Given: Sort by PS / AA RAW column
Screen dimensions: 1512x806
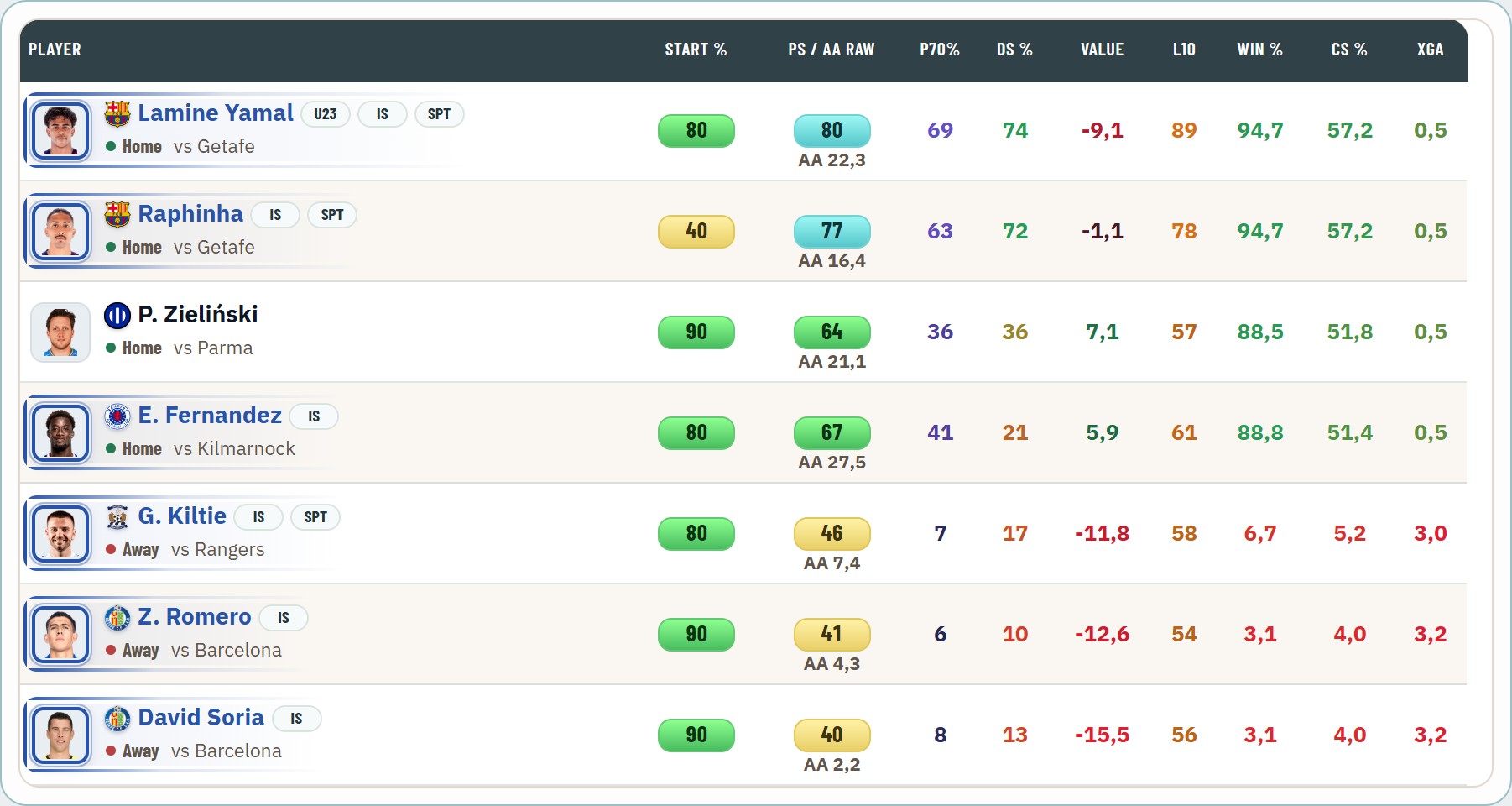Looking at the screenshot, I should tap(832, 50).
